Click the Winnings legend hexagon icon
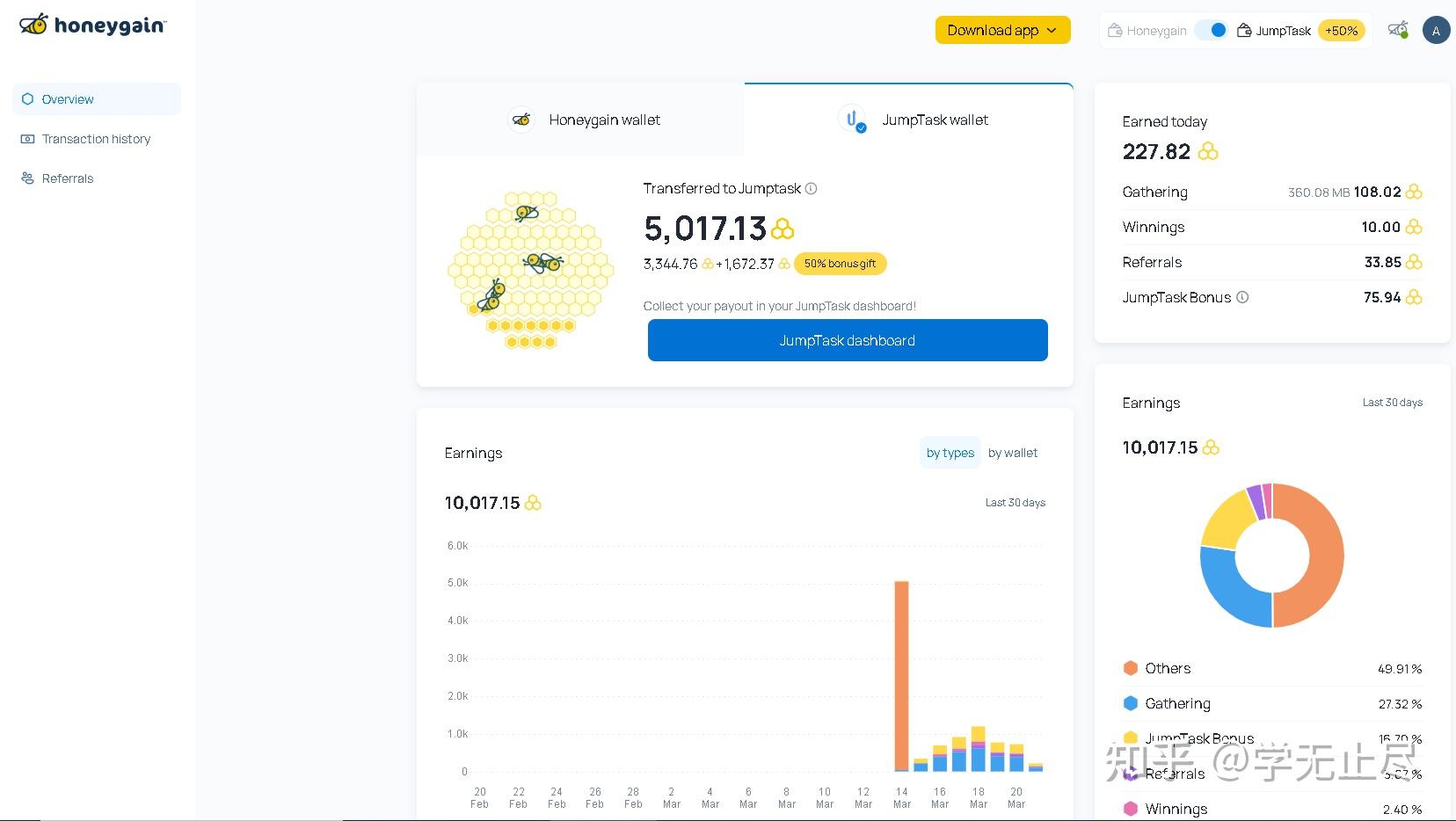 [1131, 809]
